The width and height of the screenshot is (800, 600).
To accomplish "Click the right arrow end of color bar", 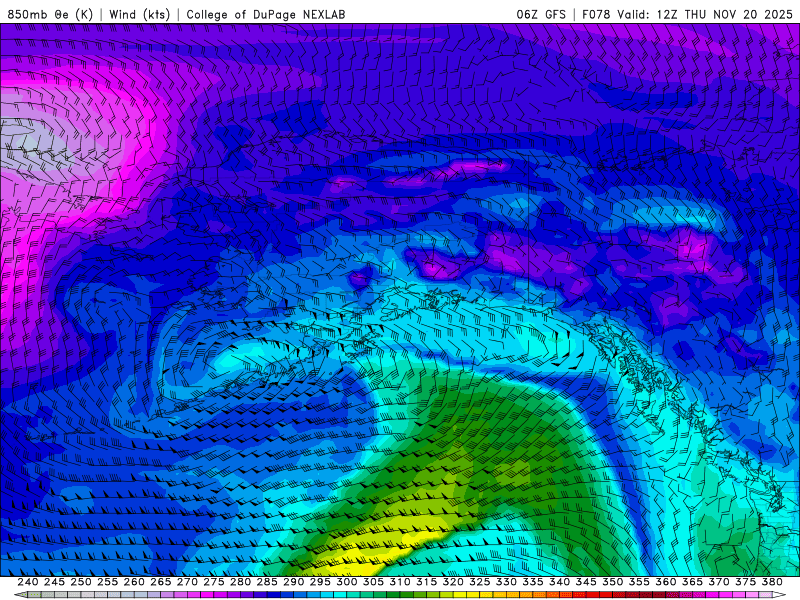I will 779,594.
